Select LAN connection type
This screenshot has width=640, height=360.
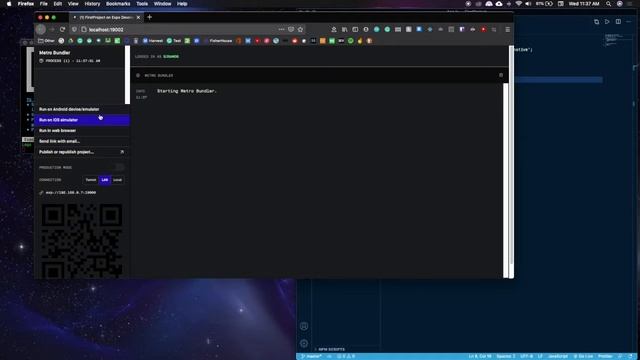105,180
